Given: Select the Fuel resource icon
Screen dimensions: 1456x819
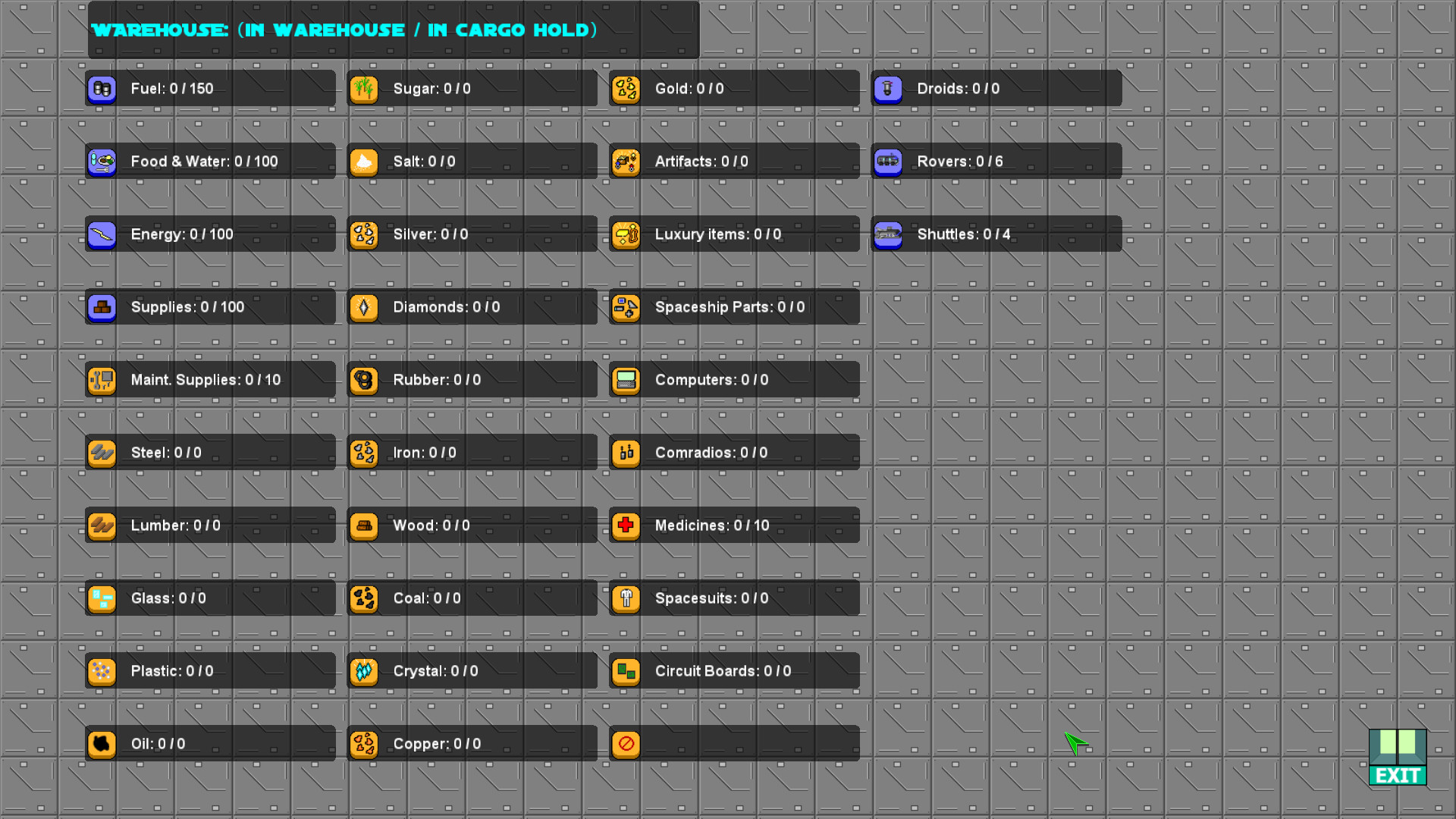Looking at the screenshot, I should coord(101,89).
